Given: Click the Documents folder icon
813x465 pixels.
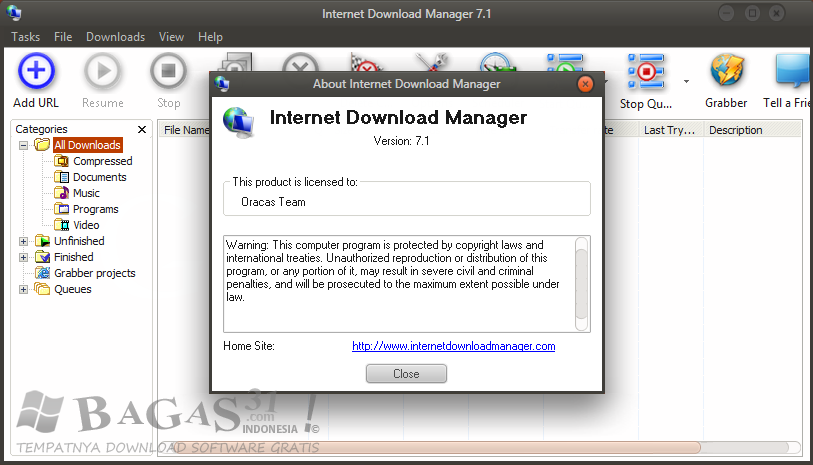Looking at the screenshot, I should [x=62, y=177].
